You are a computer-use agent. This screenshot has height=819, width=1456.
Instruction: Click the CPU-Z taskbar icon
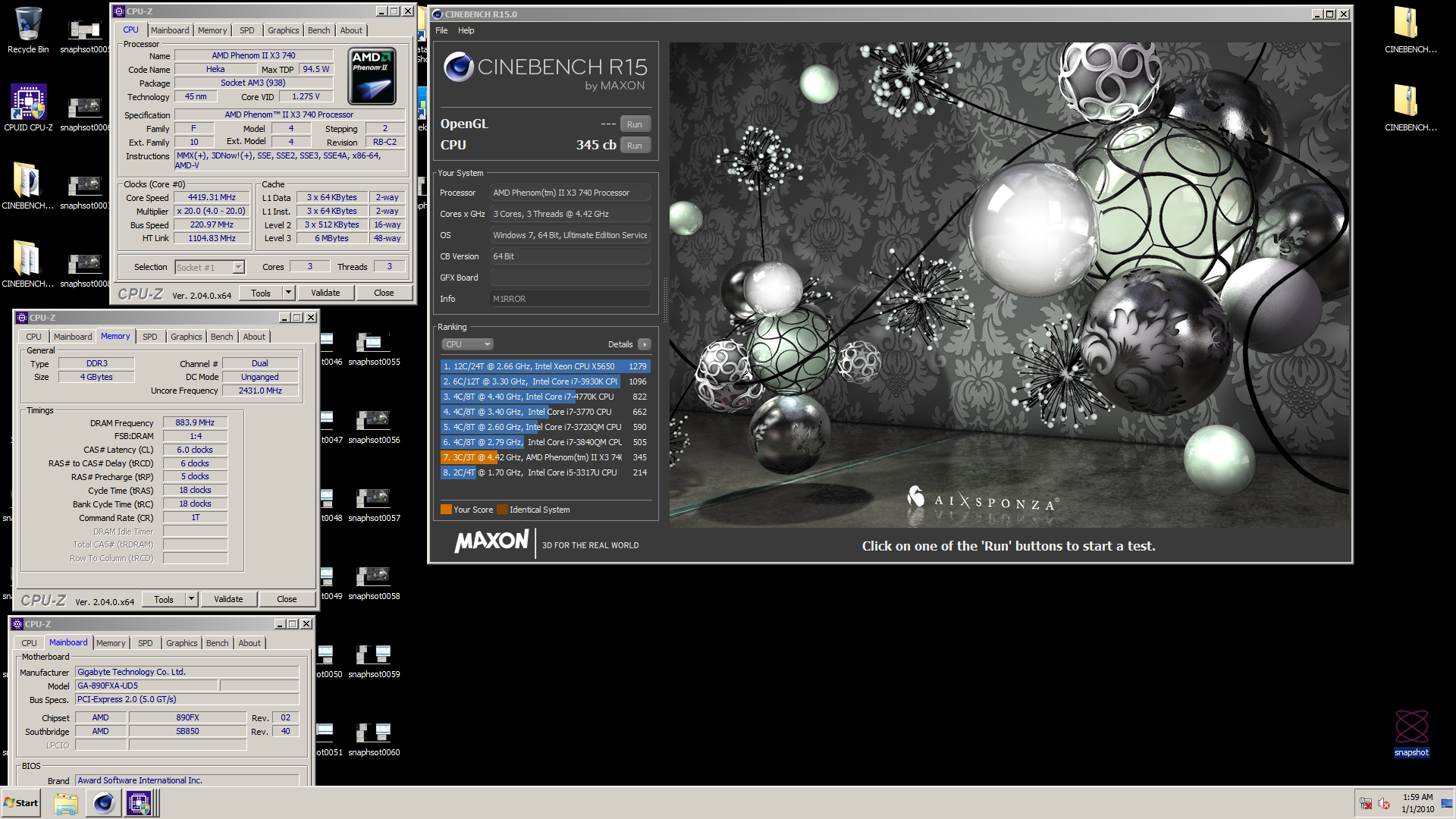coord(139,803)
